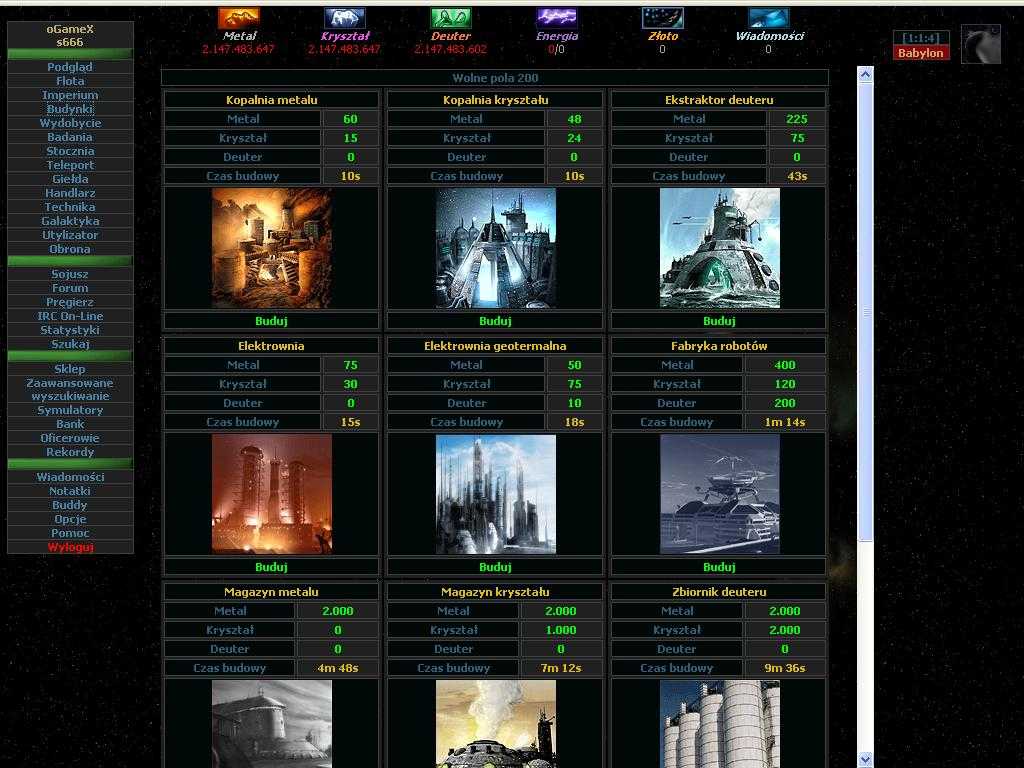Click the Kryształ resource icon

pyautogui.click(x=344, y=18)
